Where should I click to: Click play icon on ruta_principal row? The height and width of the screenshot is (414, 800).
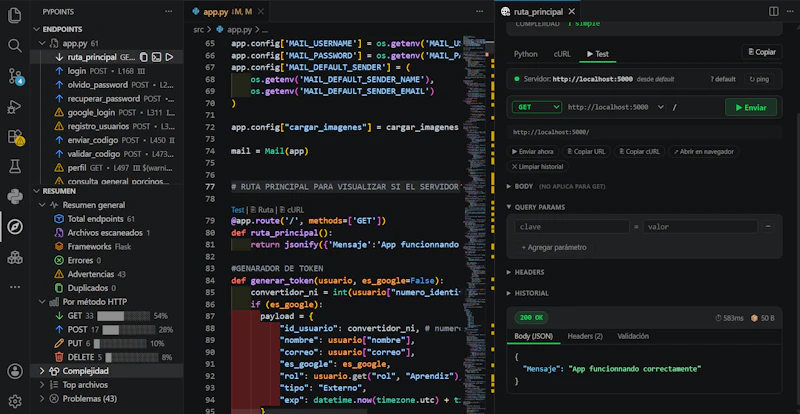click(170, 57)
